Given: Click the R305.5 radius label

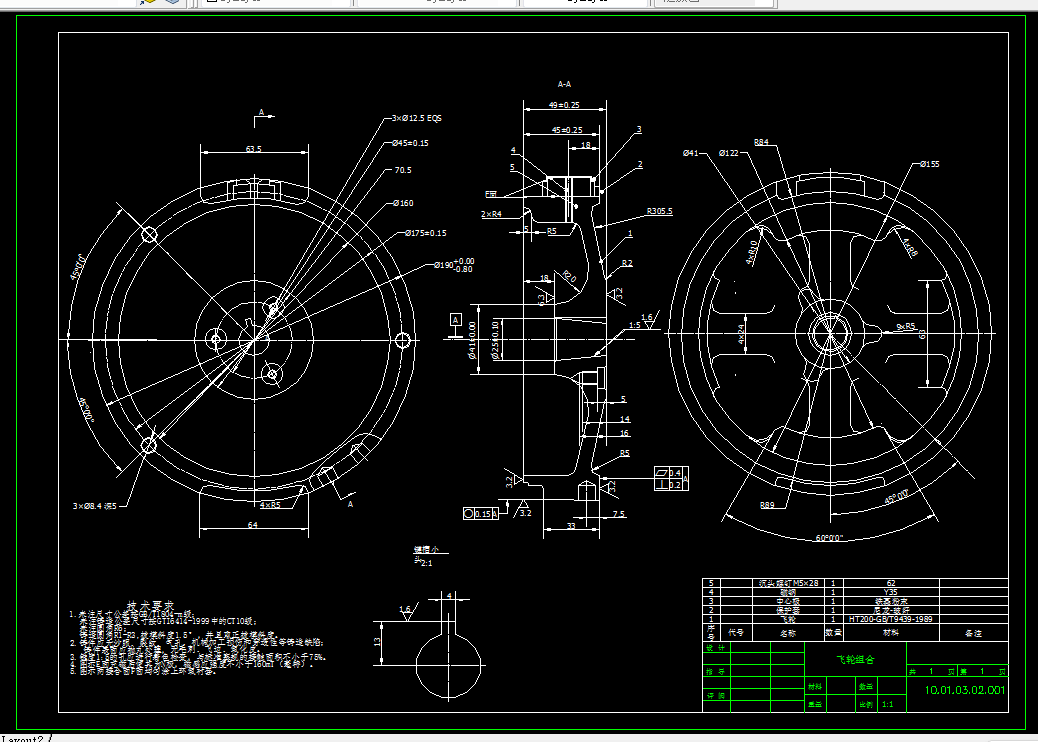Looking at the screenshot, I should [659, 211].
